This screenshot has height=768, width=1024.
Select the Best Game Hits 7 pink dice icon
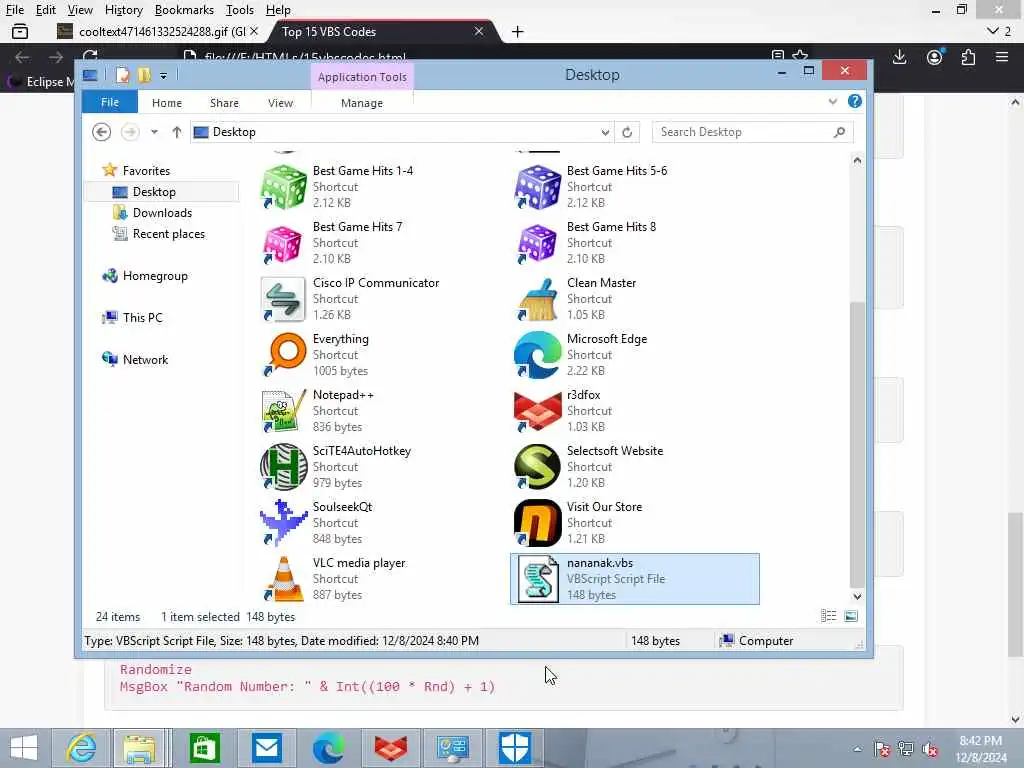click(x=283, y=243)
